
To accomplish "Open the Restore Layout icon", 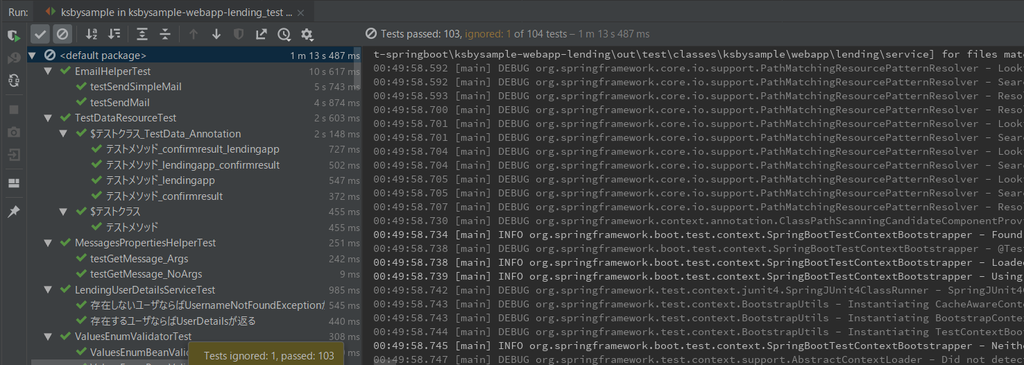I will tap(13, 183).
